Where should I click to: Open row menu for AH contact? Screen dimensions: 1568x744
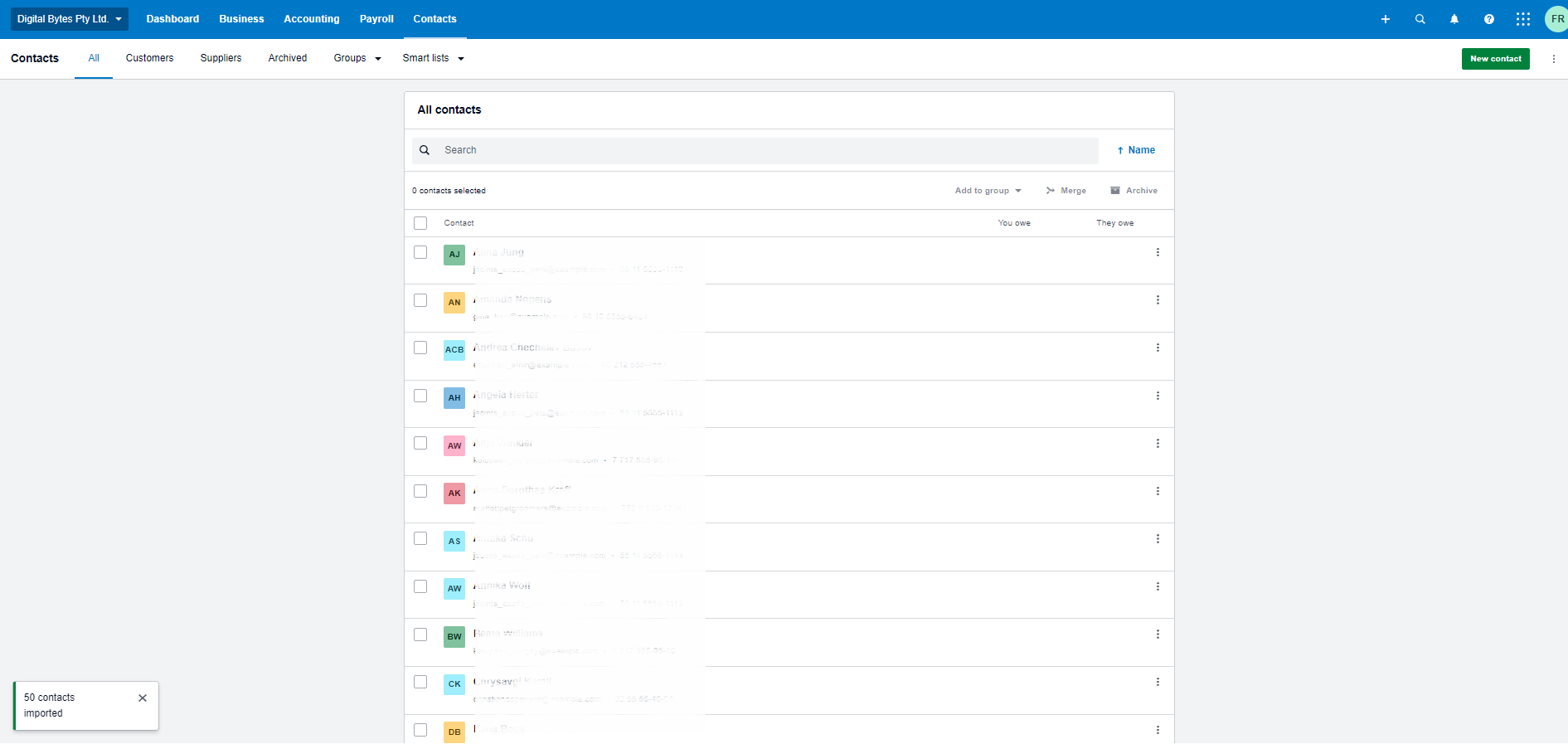1158,396
